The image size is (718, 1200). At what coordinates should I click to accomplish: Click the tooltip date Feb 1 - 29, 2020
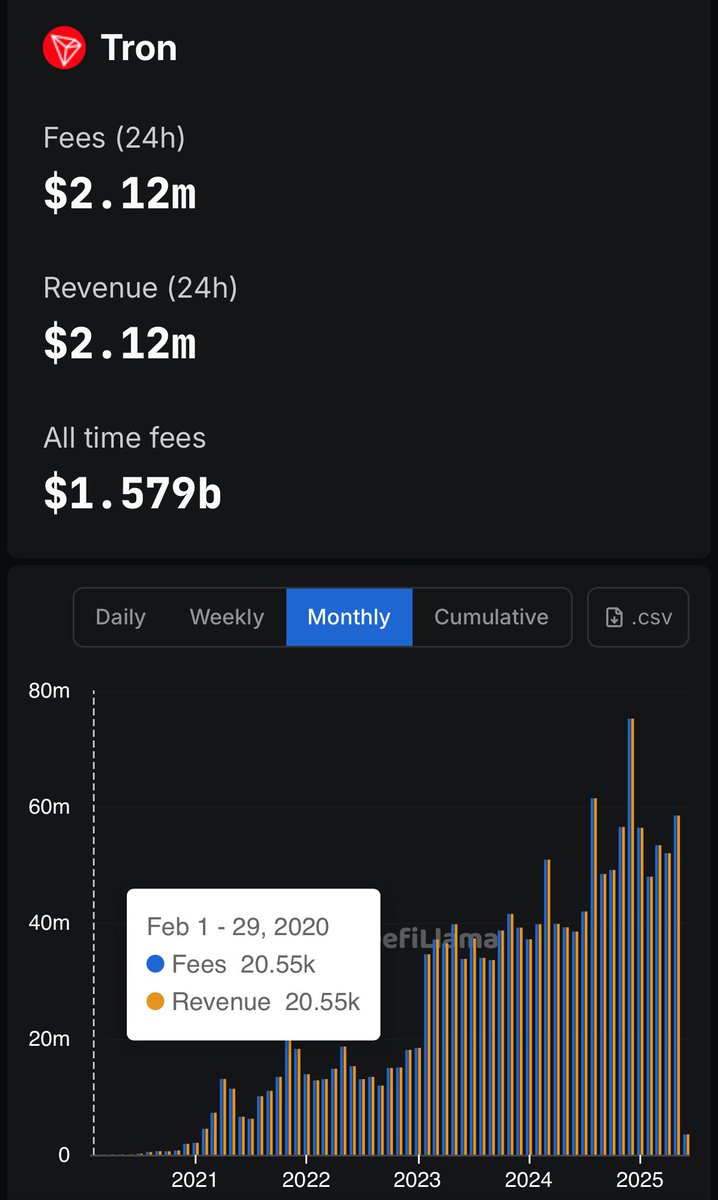pos(238,926)
